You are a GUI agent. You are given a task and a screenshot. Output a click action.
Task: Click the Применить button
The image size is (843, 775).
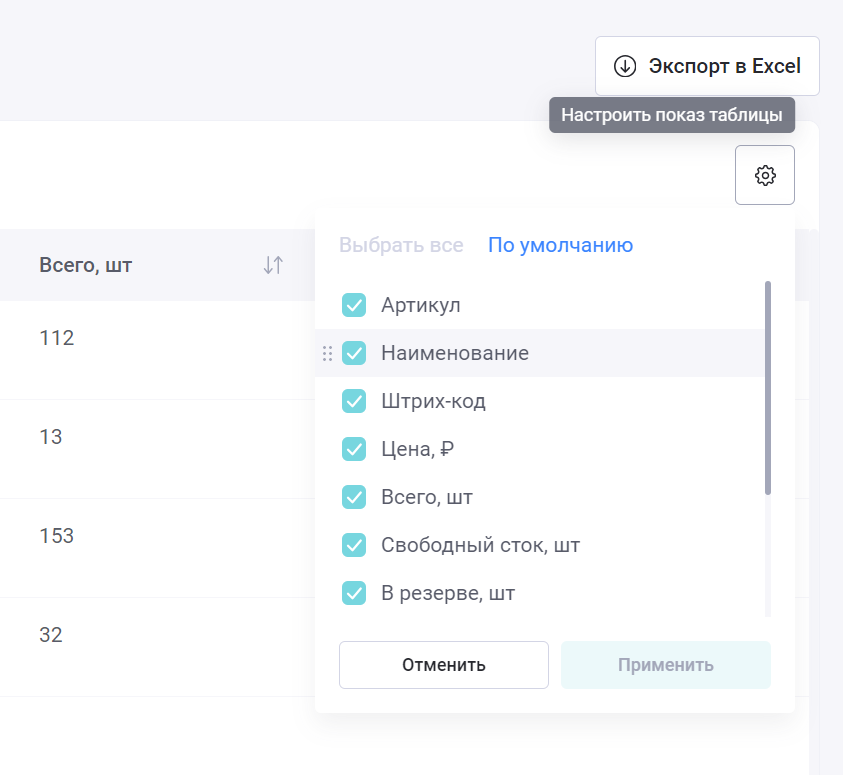pyautogui.click(x=666, y=665)
